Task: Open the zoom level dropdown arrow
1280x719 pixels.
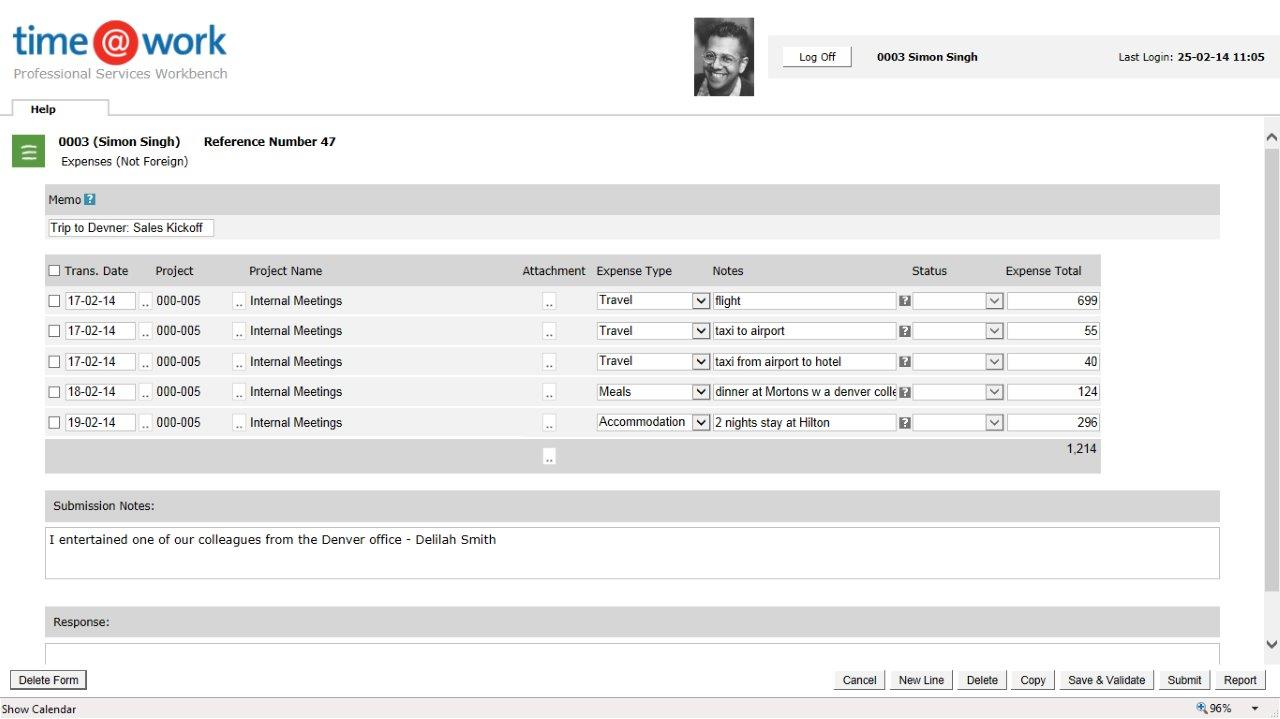Action: point(1255,709)
